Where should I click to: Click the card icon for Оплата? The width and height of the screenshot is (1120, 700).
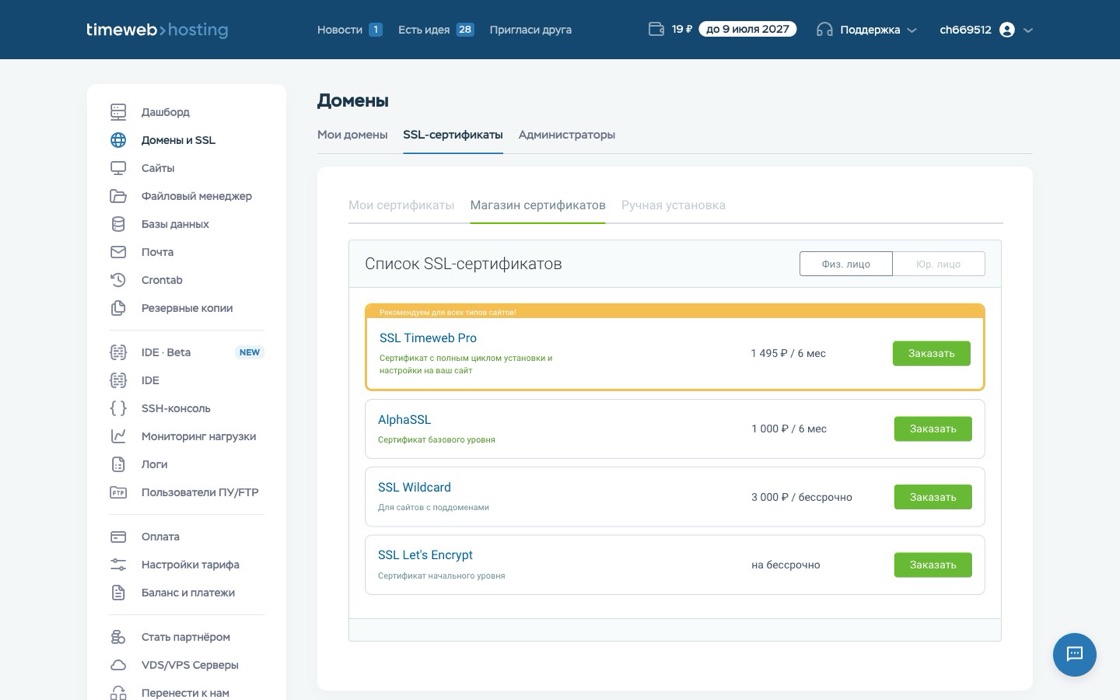(118, 536)
